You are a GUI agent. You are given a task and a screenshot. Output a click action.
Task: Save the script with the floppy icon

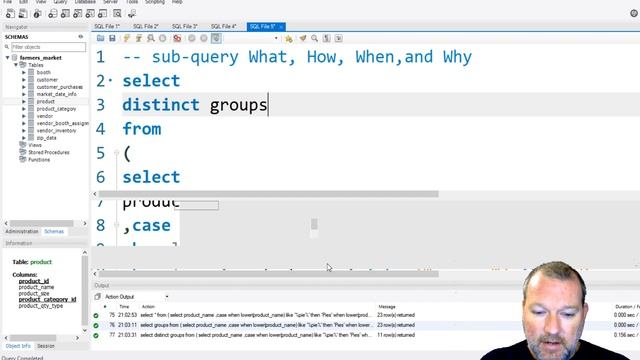tap(112, 38)
